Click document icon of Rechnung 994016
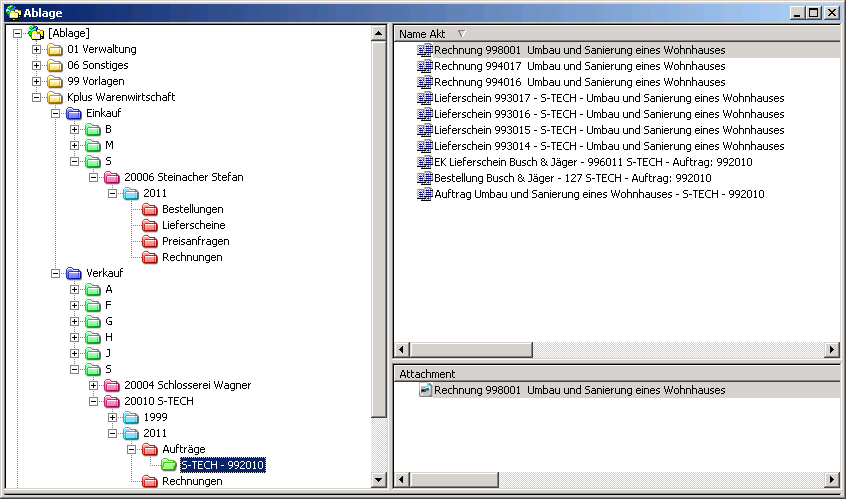The image size is (846, 499). click(425, 82)
